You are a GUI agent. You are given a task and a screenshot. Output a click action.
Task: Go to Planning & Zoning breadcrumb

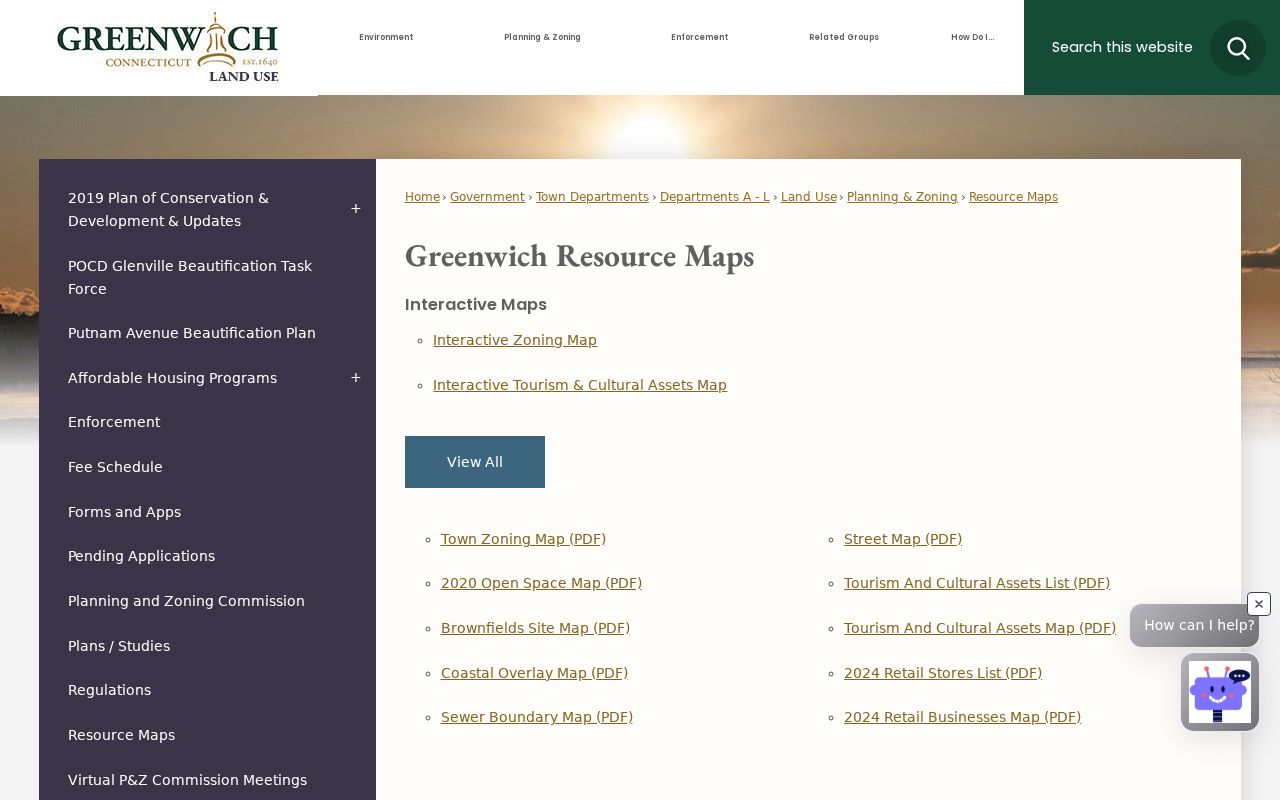coord(902,197)
